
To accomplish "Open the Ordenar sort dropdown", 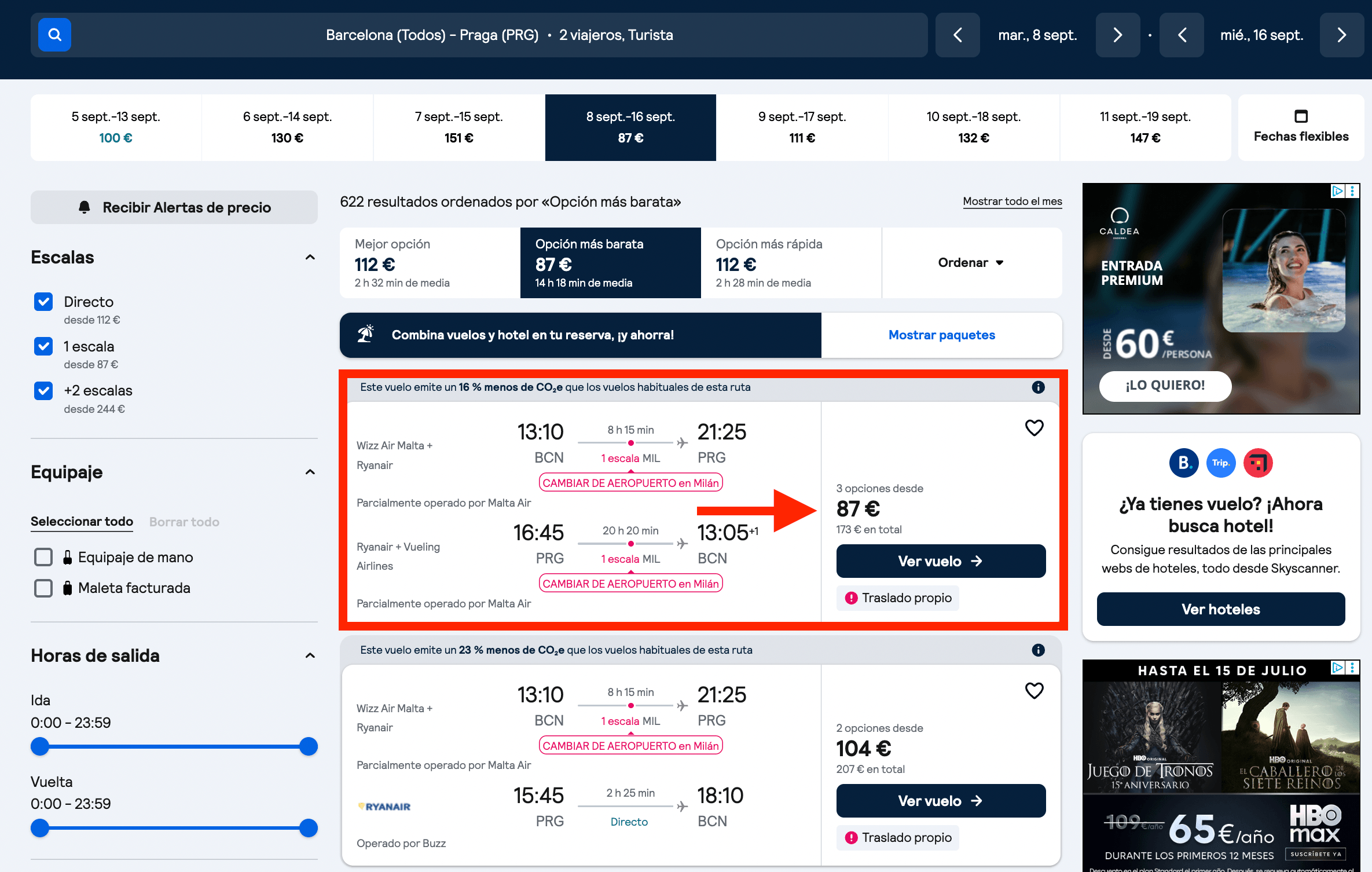I will point(971,263).
